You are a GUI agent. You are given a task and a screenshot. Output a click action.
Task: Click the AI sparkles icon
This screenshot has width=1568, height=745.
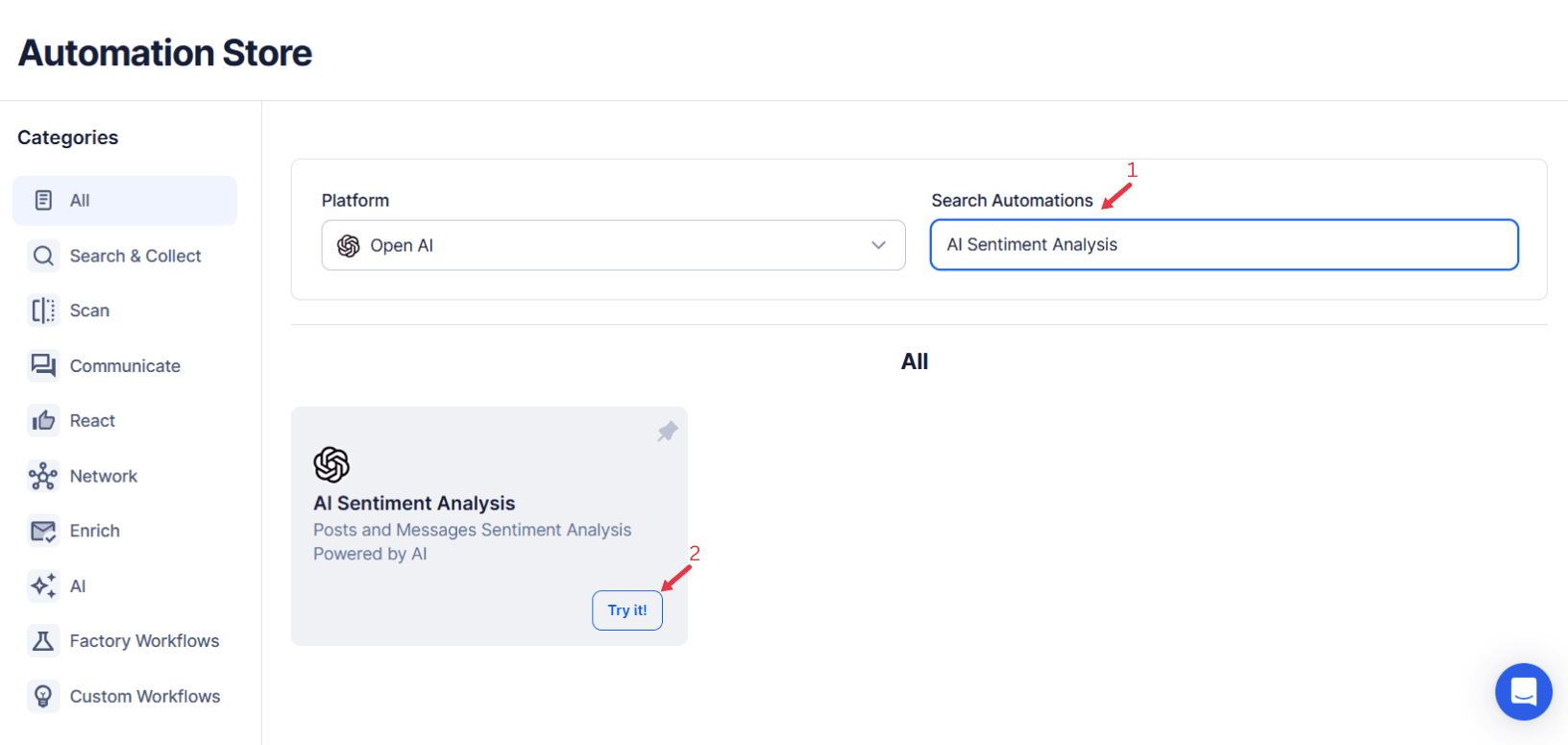(x=43, y=585)
